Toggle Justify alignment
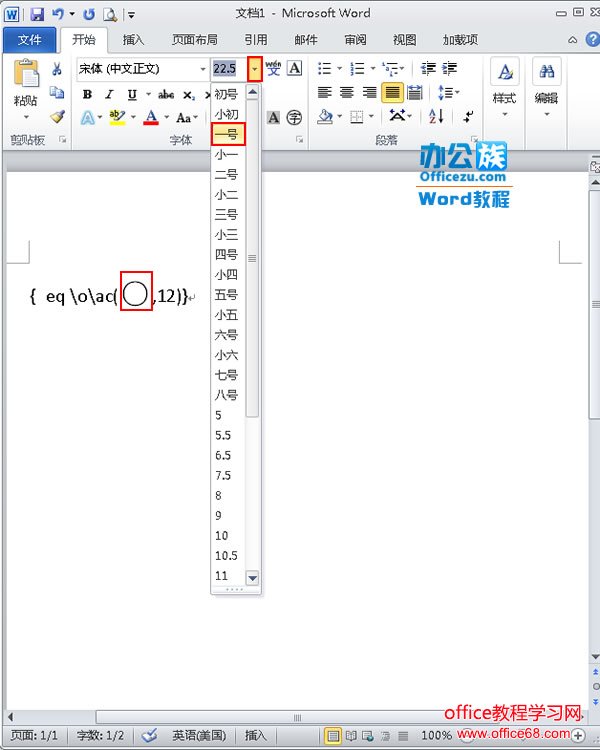This screenshot has width=600, height=750. tap(392, 92)
